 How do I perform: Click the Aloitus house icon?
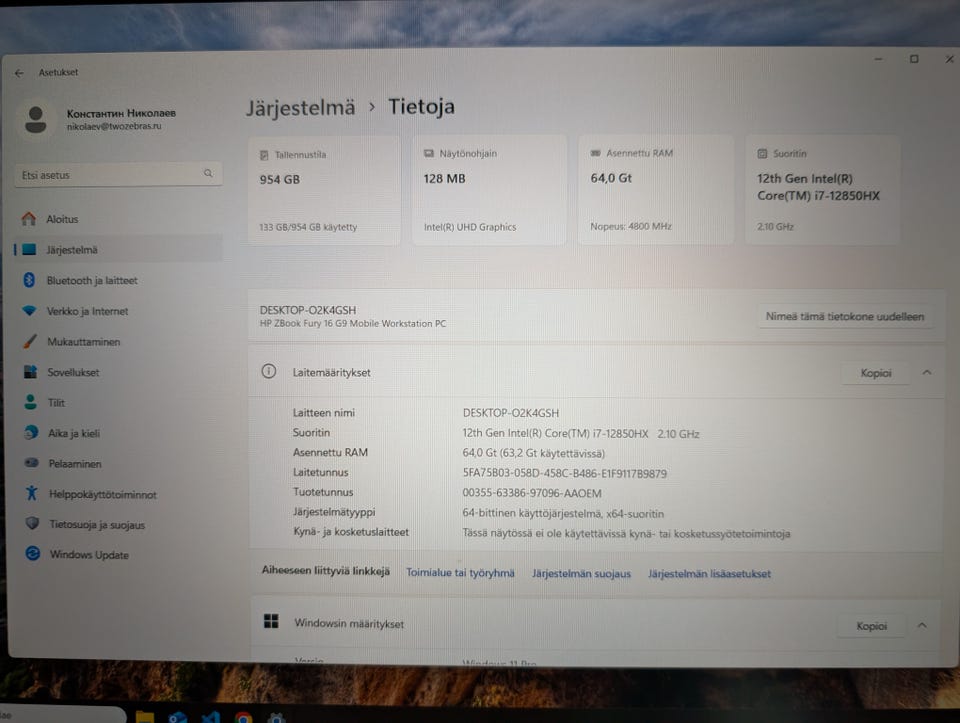point(28,219)
